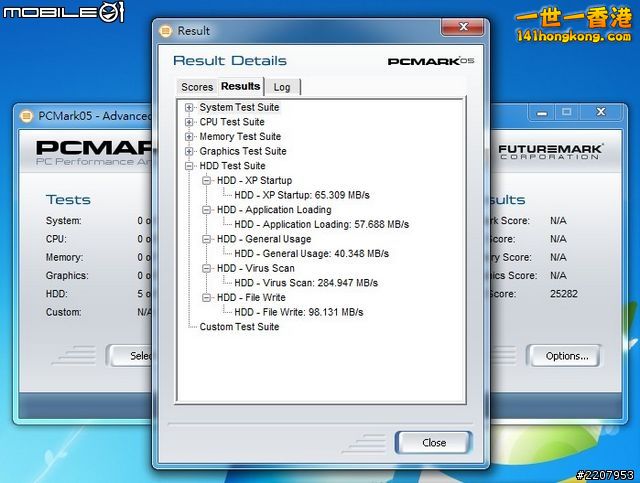Collapse the HDD - Virus Scan branch

click(x=207, y=269)
